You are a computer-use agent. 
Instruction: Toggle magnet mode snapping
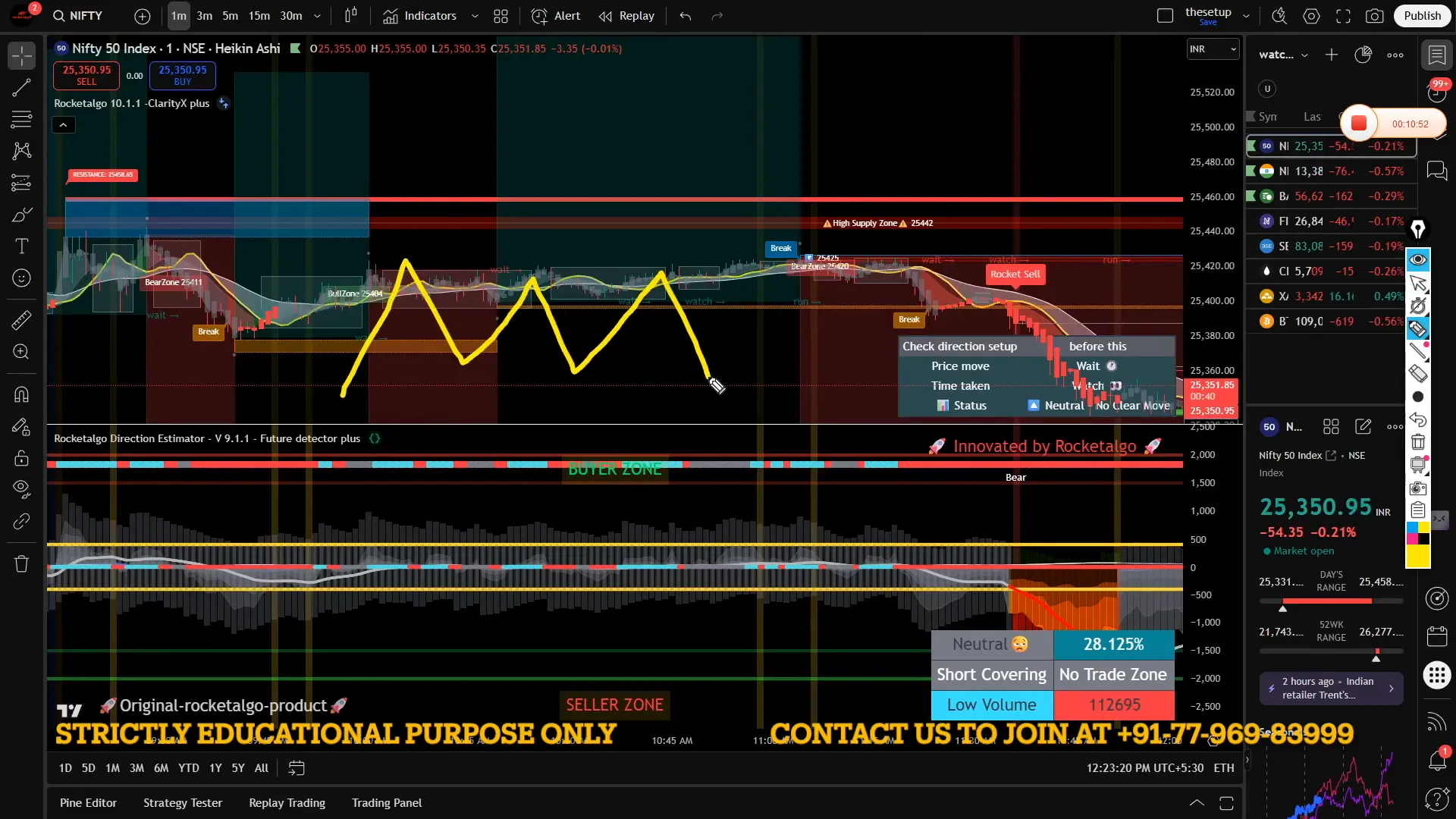pos(21,394)
